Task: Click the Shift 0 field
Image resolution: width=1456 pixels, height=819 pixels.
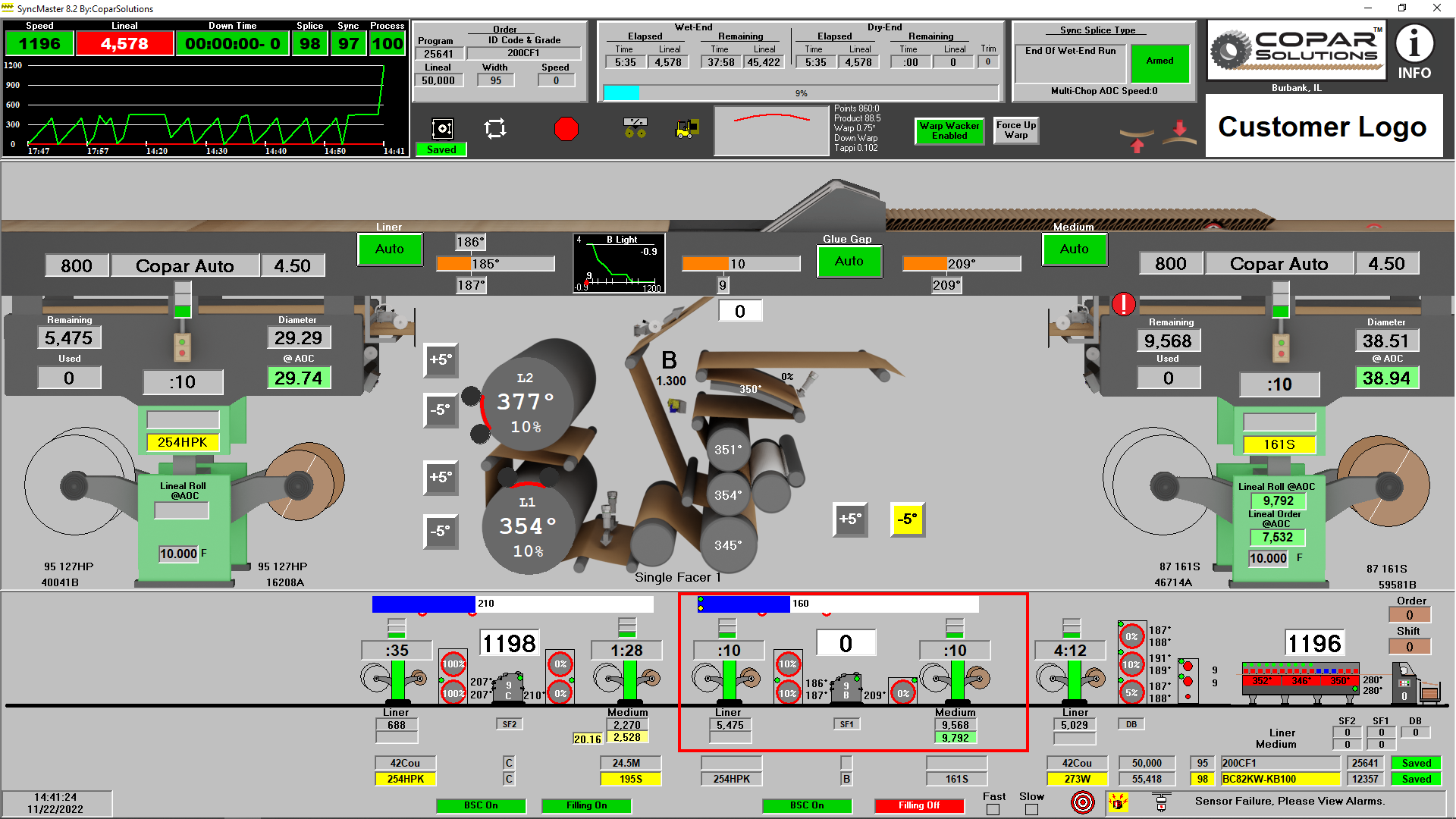Action: [x=1410, y=647]
